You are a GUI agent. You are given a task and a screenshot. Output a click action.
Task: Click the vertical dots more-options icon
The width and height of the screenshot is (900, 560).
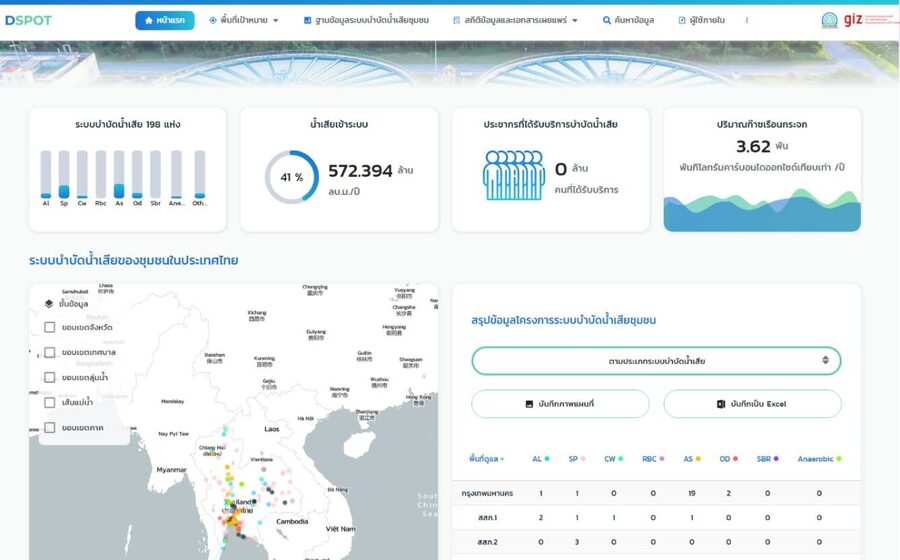pos(747,20)
